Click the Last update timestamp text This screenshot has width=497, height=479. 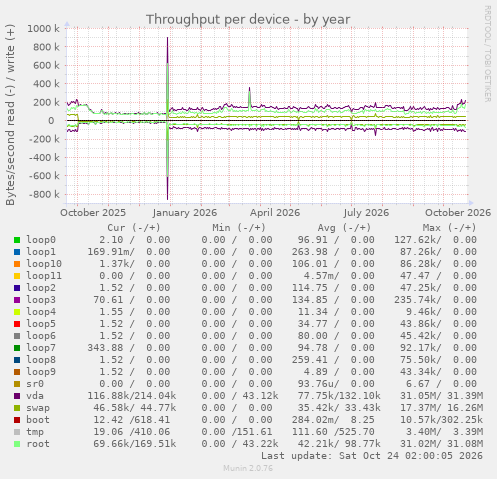coord(372,456)
